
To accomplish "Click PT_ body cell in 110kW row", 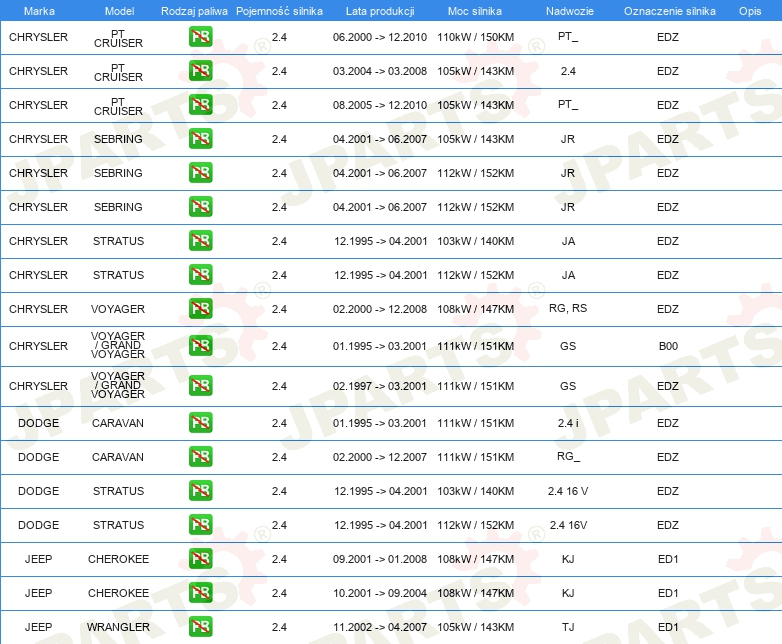I will click(568, 36).
